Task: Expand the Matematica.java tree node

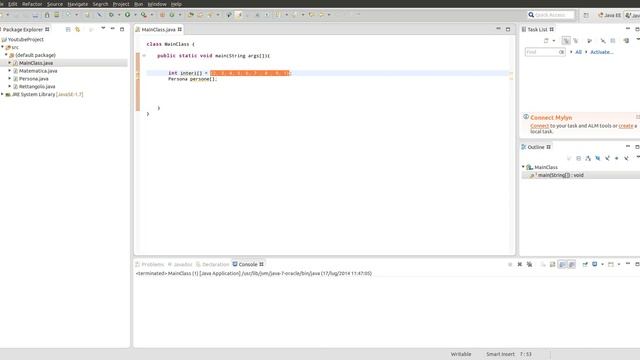Action: 10,71
